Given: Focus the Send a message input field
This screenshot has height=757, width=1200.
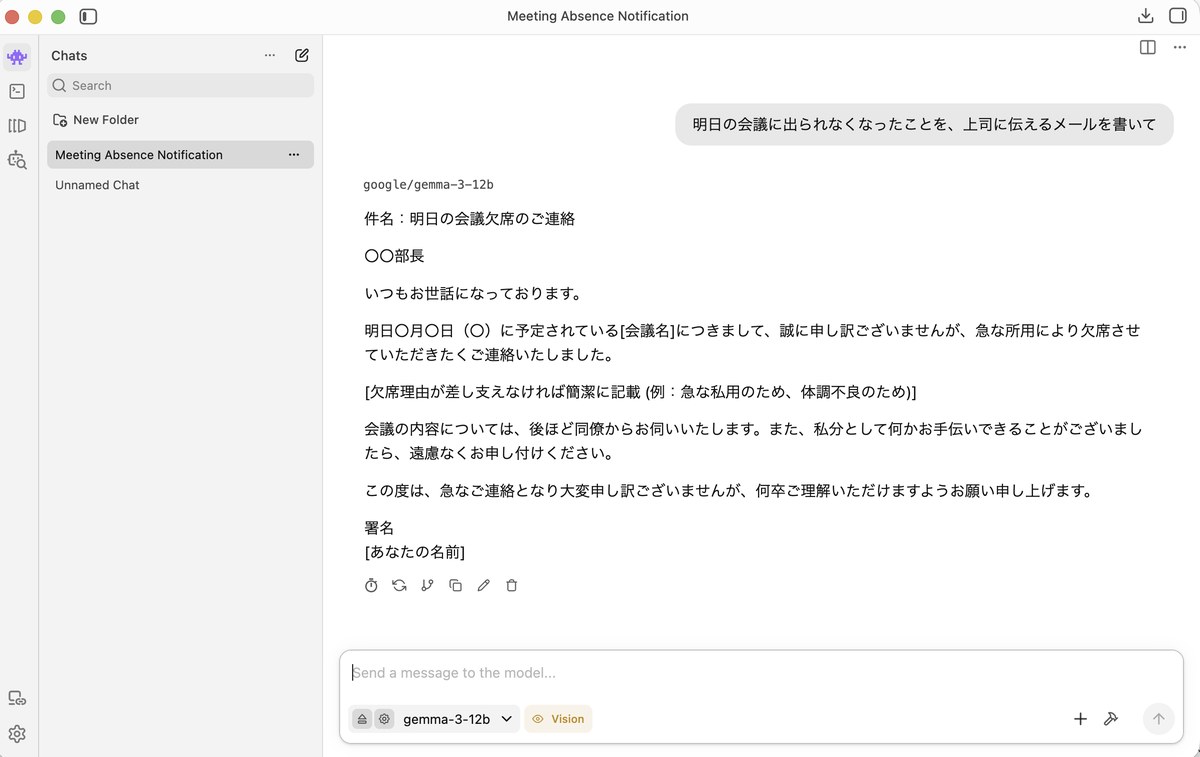Looking at the screenshot, I should coord(760,673).
